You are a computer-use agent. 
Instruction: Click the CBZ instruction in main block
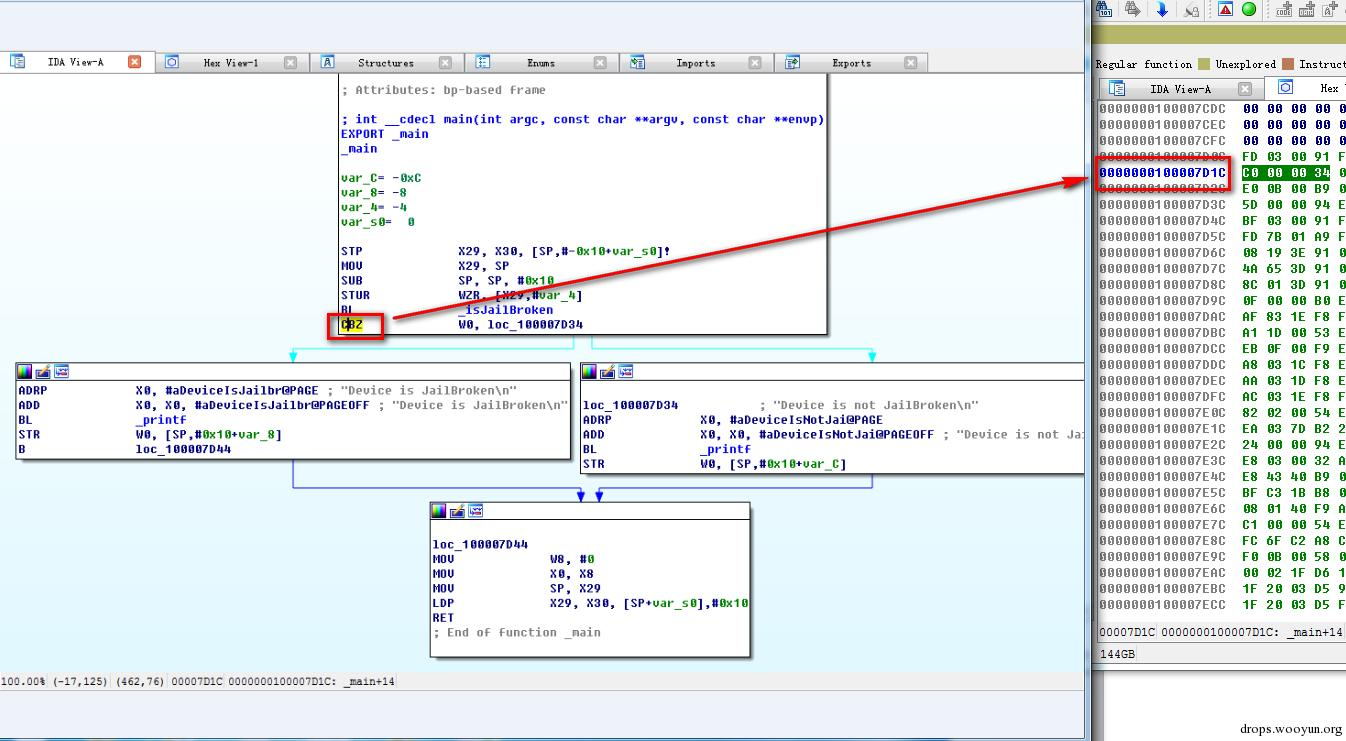click(352, 324)
